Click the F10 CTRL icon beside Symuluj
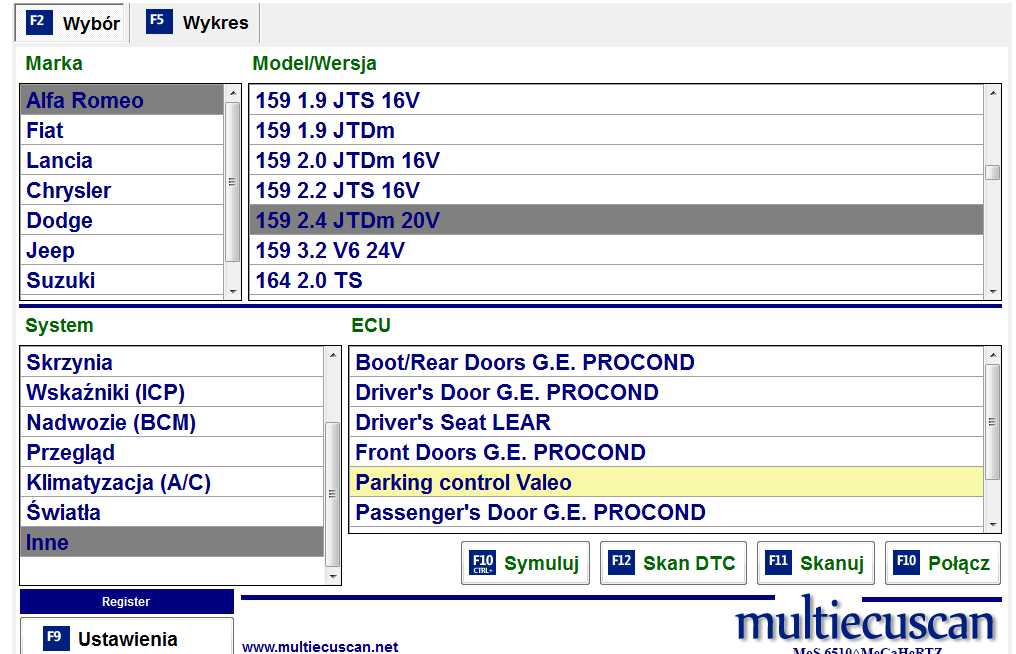Viewport: 1016px width, 654px height. pos(483,563)
